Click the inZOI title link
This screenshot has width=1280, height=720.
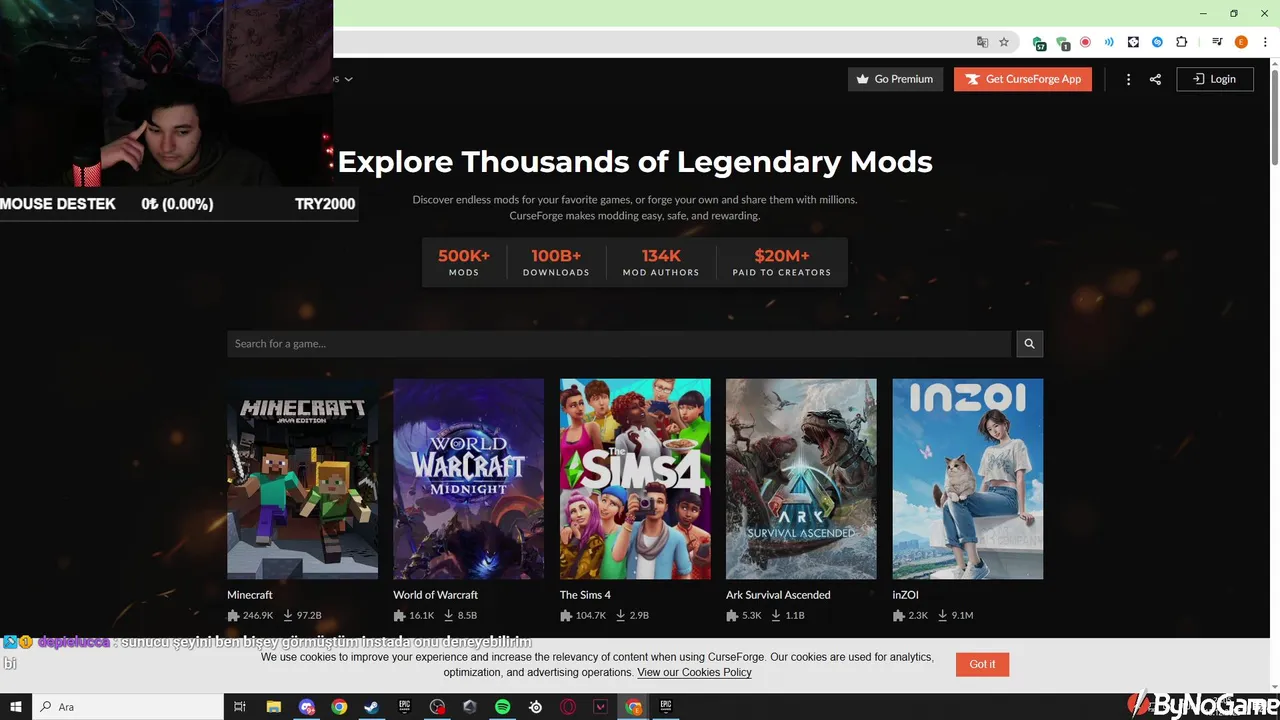(x=905, y=595)
